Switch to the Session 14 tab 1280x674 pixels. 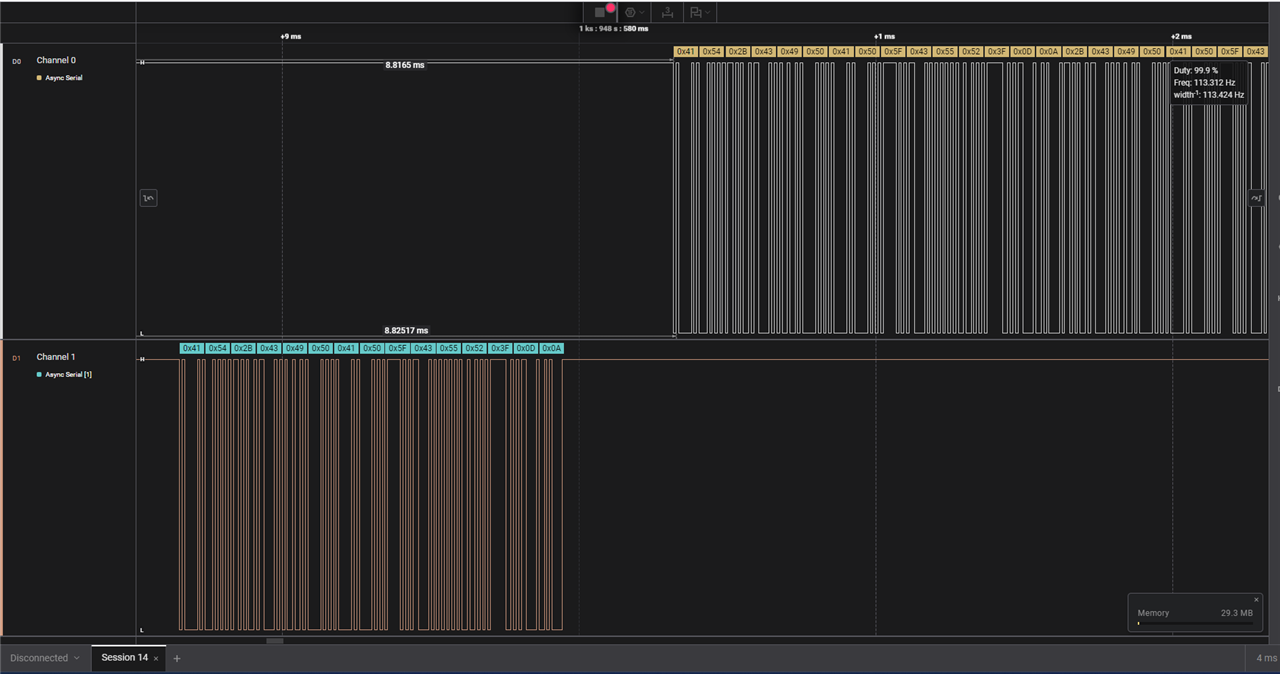(124, 658)
